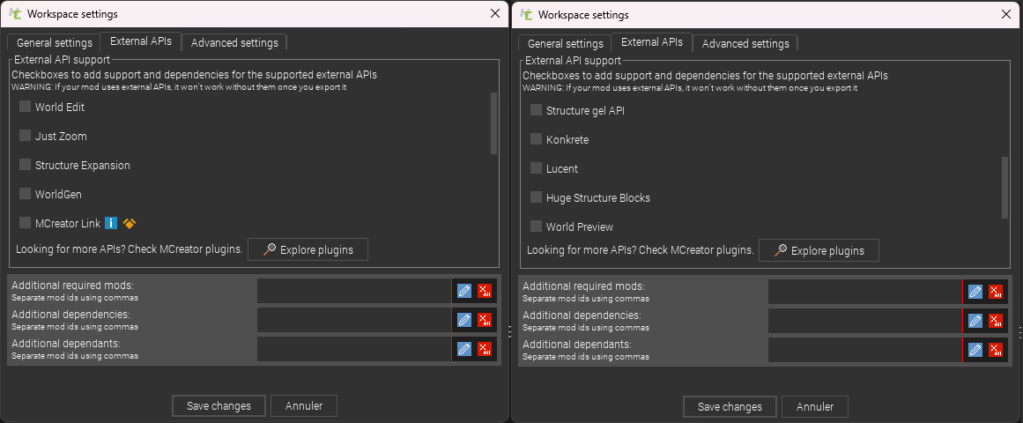Edit Additional required mods in left window
This screenshot has width=1023, height=423.
(464, 291)
